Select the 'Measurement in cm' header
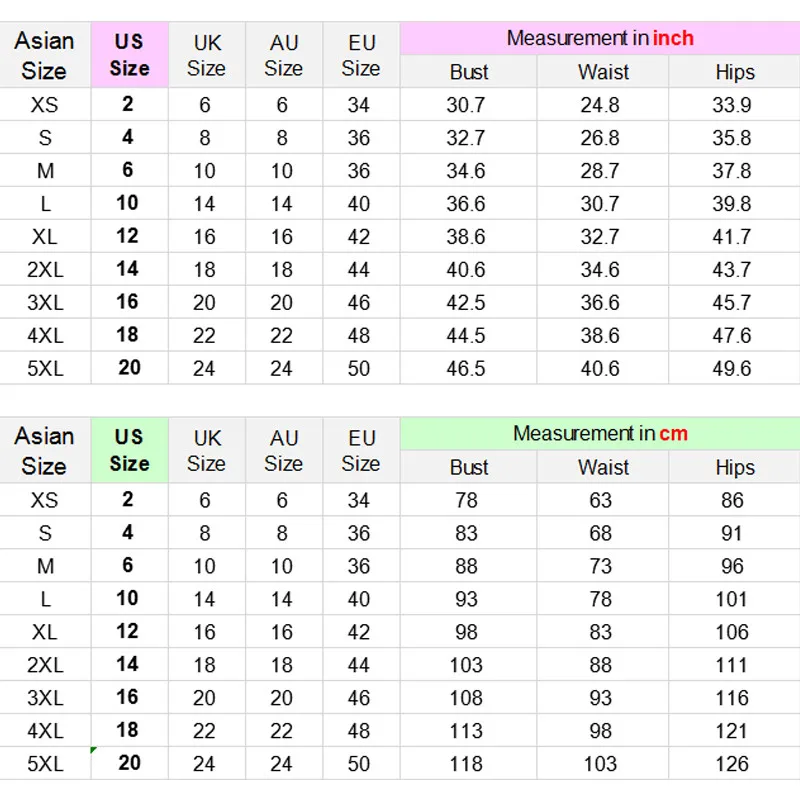 [600, 433]
